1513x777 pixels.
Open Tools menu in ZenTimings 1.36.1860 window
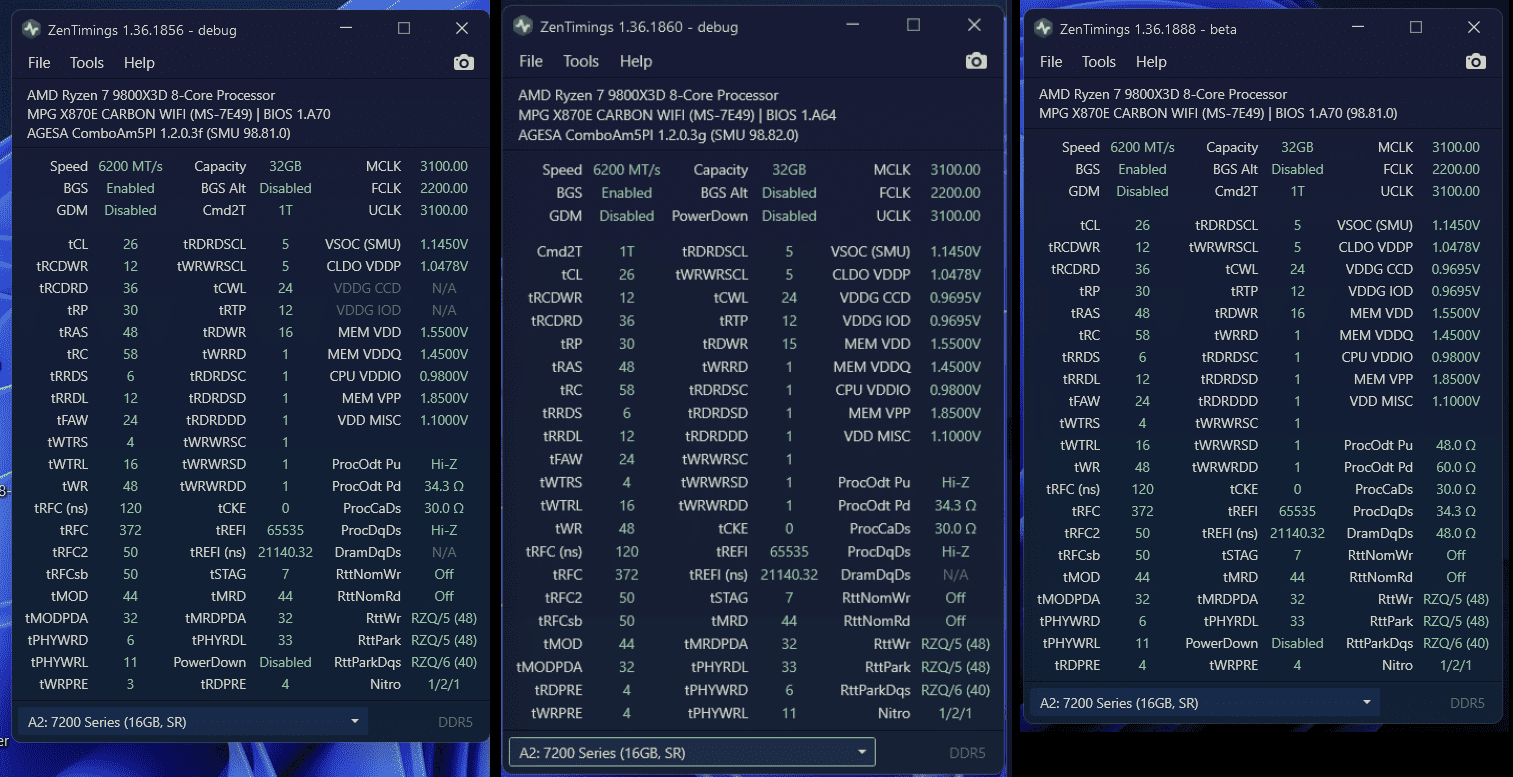pos(581,61)
